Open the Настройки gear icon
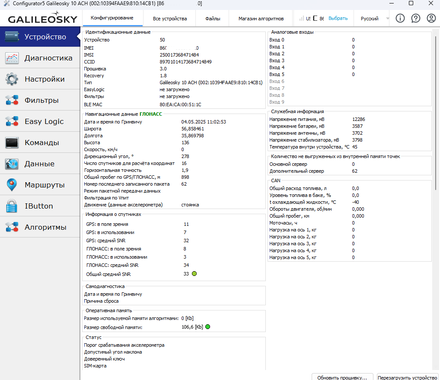The width and height of the screenshot is (440, 380). [x=12, y=79]
